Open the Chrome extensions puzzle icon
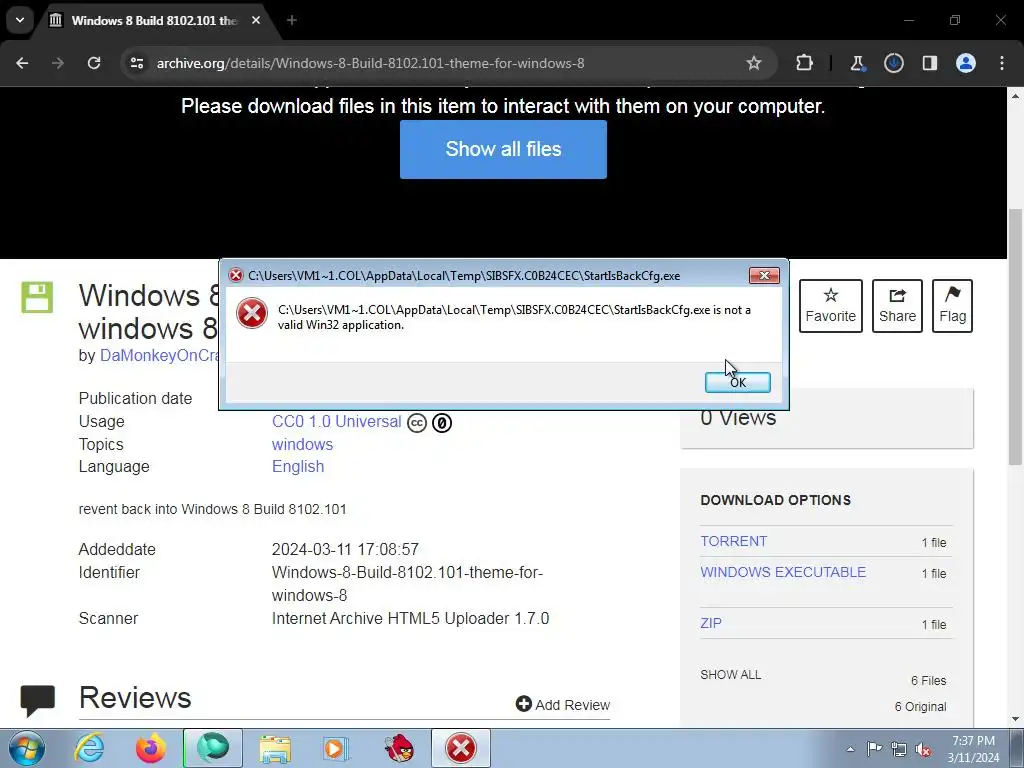Screen dimensions: 1024x768 point(805,63)
